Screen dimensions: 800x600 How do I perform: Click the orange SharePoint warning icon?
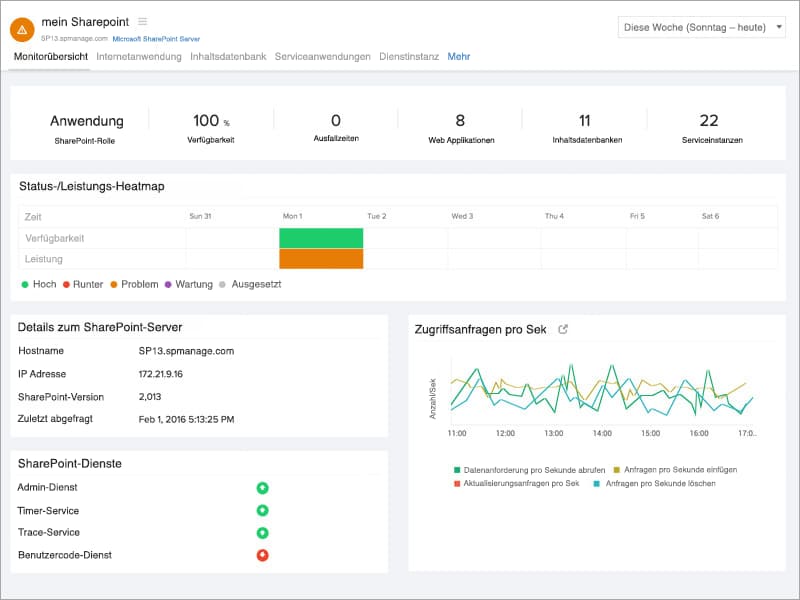click(x=22, y=27)
